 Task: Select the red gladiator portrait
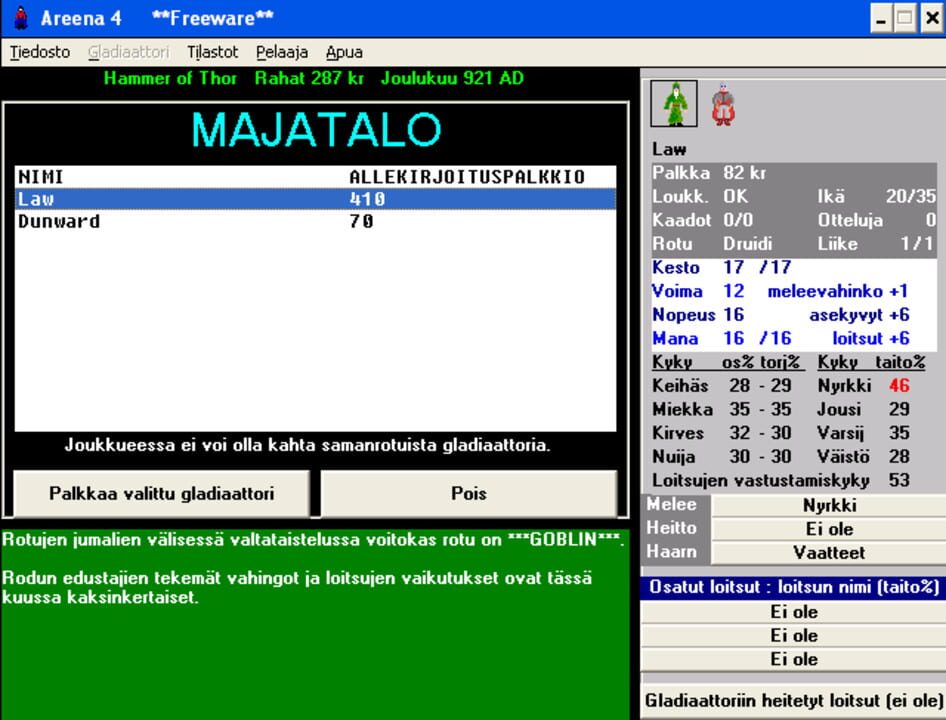723,104
